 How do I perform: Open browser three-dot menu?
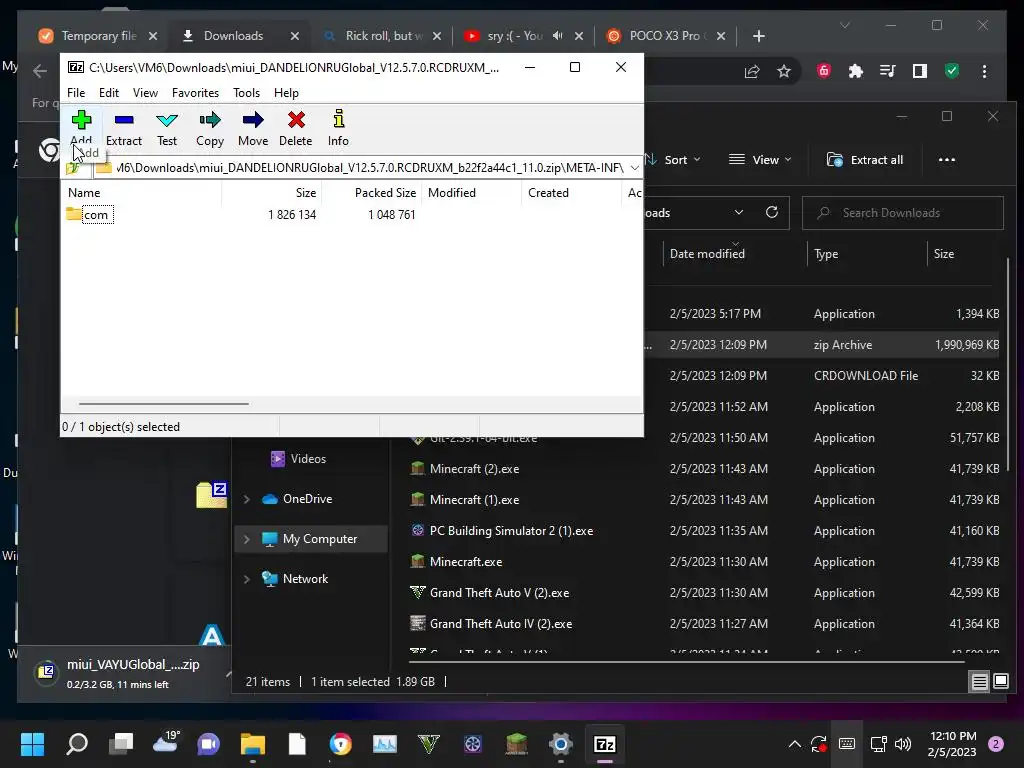(x=984, y=71)
